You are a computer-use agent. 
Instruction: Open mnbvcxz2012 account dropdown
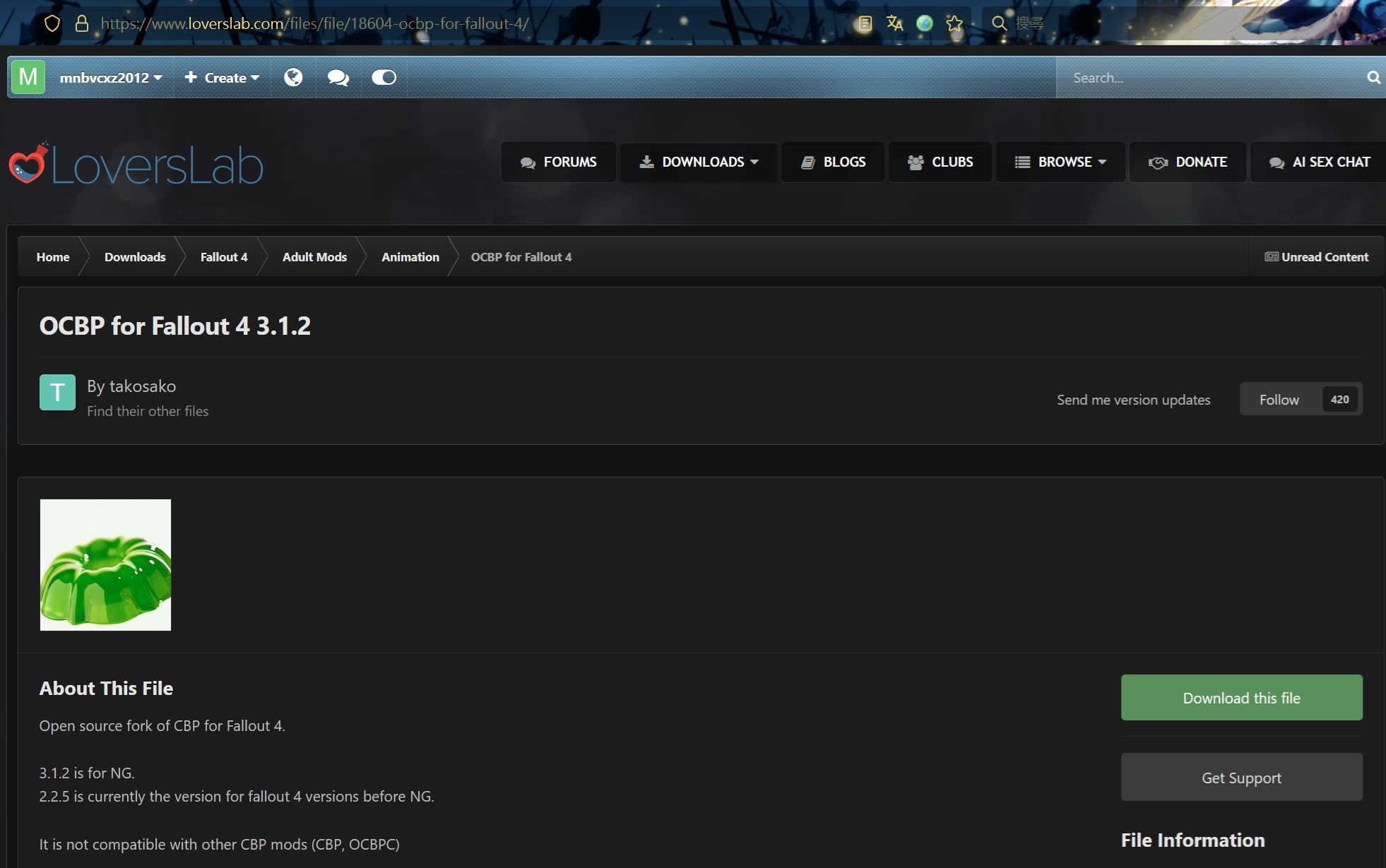pyautogui.click(x=111, y=78)
